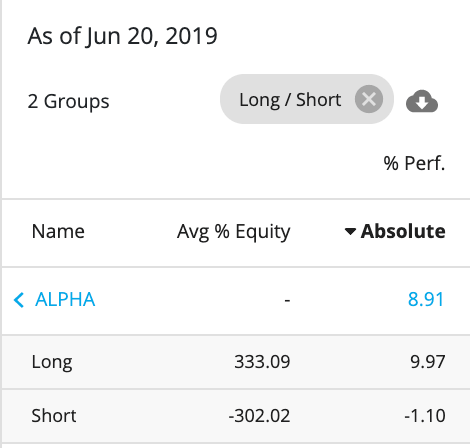The height and width of the screenshot is (448, 470).
Task: Click the 2 Groups label
Action: pyautogui.click(x=68, y=101)
